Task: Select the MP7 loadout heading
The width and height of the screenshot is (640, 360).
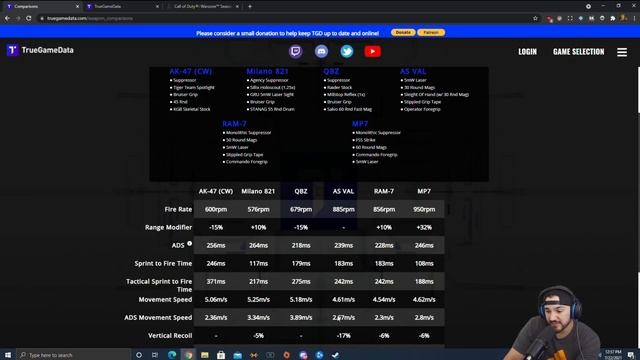Action: pos(360,124)
